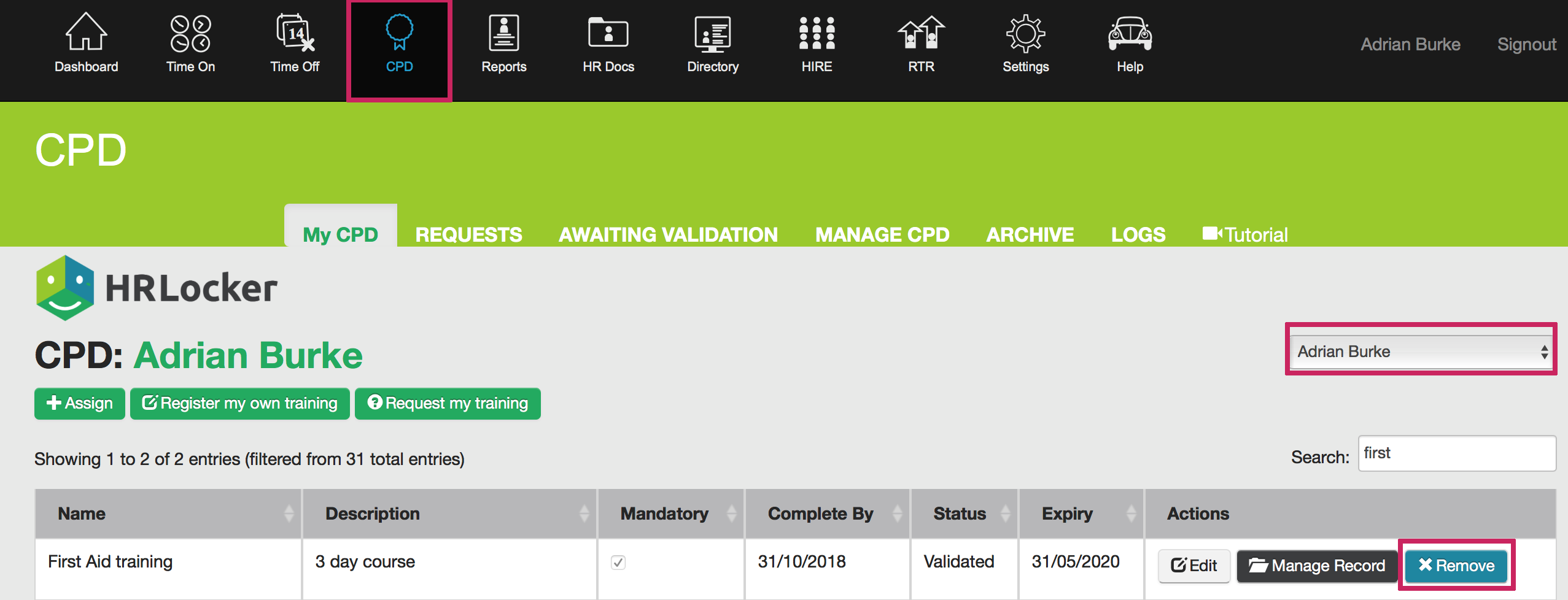Image resolution: width=1568 pixels, height=600 pixels.
Task: Remove the First Aid training record
Action: click(1456, 565)
